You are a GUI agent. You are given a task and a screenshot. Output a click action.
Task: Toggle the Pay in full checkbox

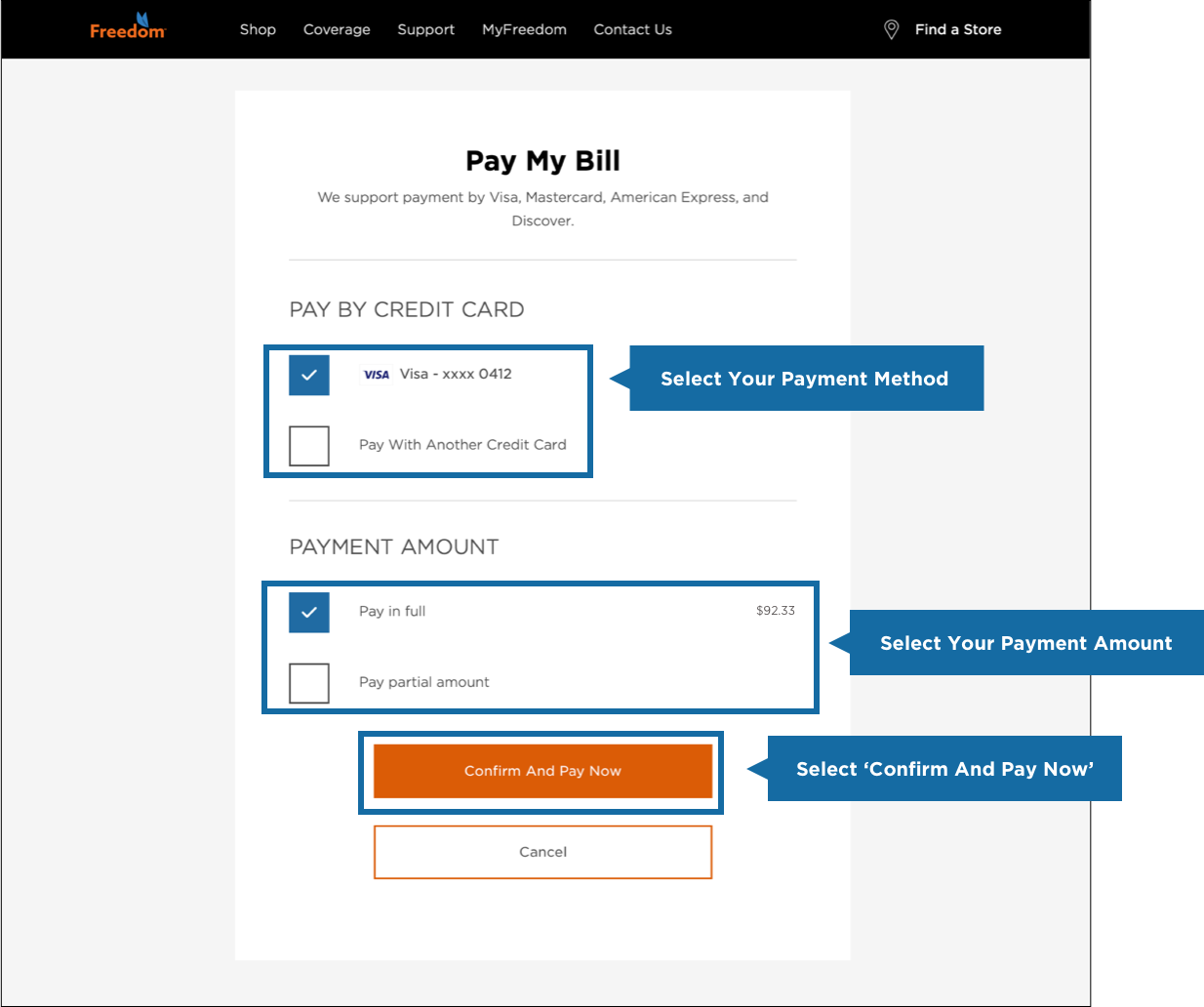point(309,613)
